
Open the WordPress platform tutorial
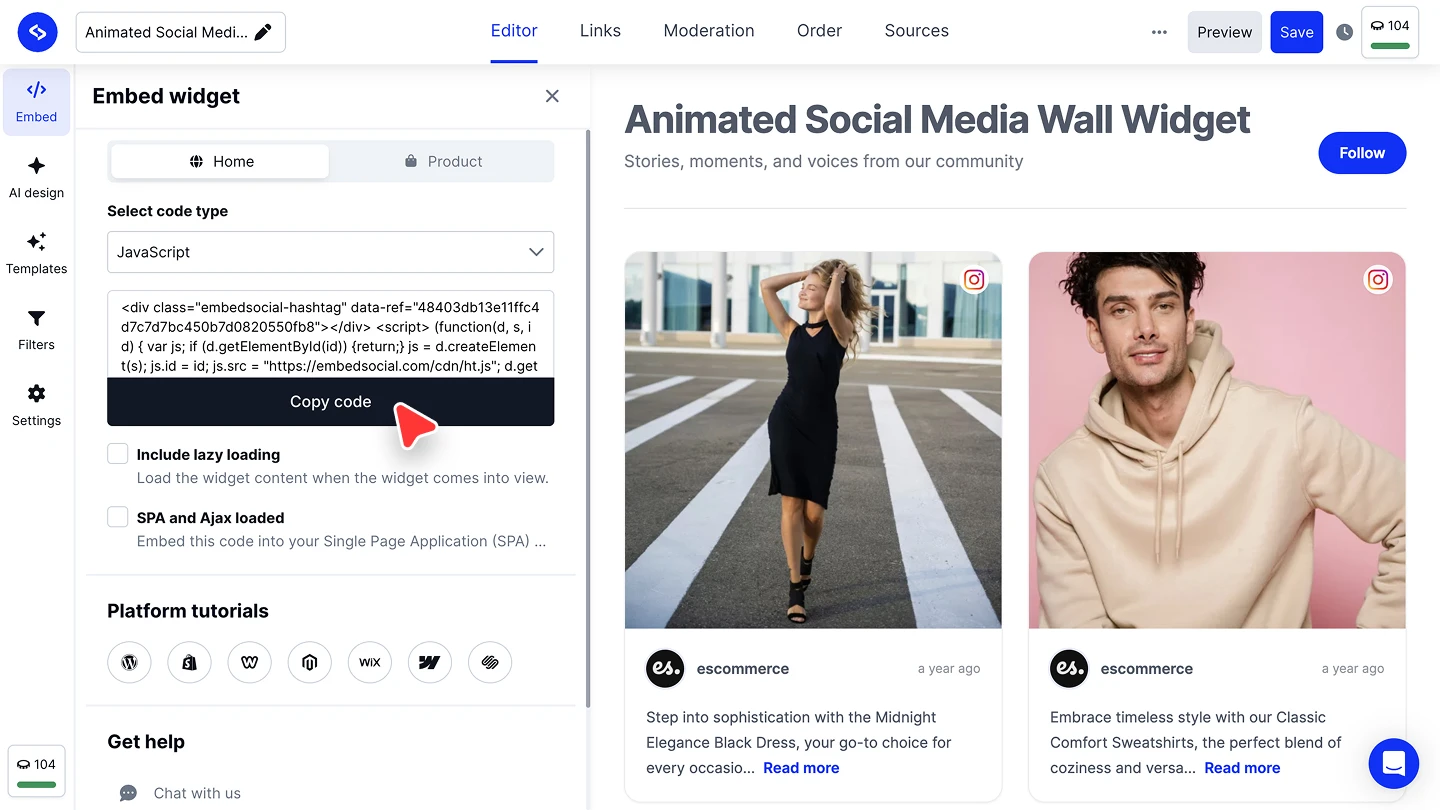(x=129, y=662)
